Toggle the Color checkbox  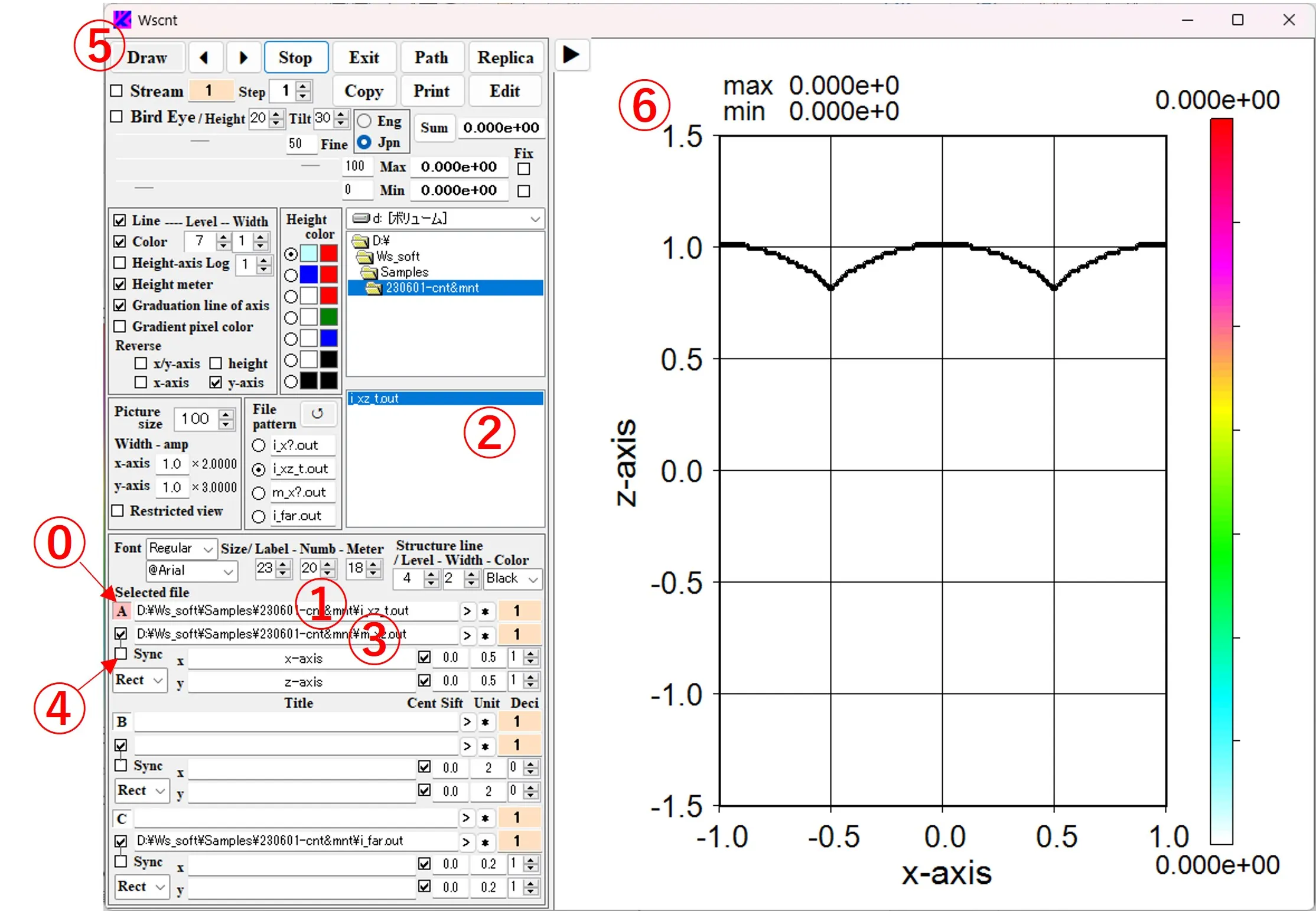120,242
